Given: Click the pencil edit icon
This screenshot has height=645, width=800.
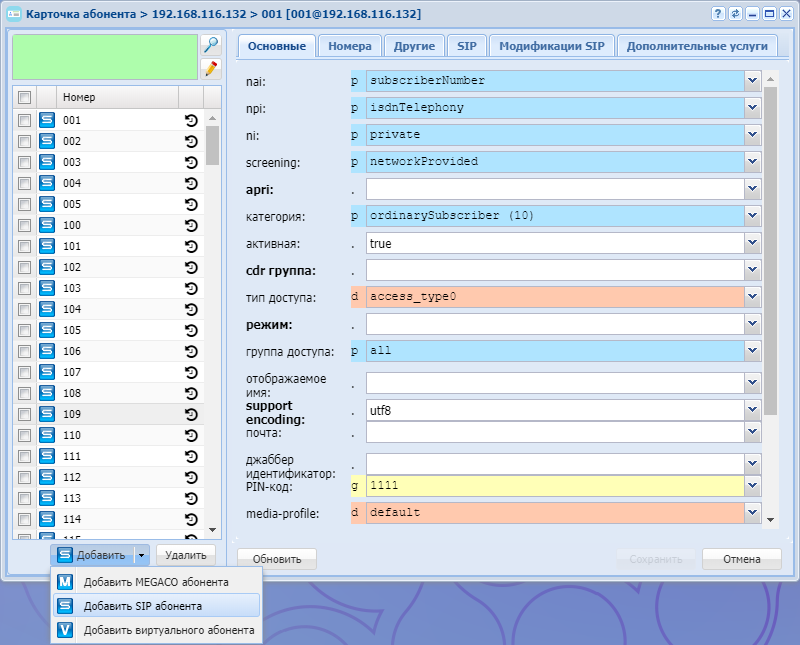Looking at the screenshot, I should click(210, 68).
